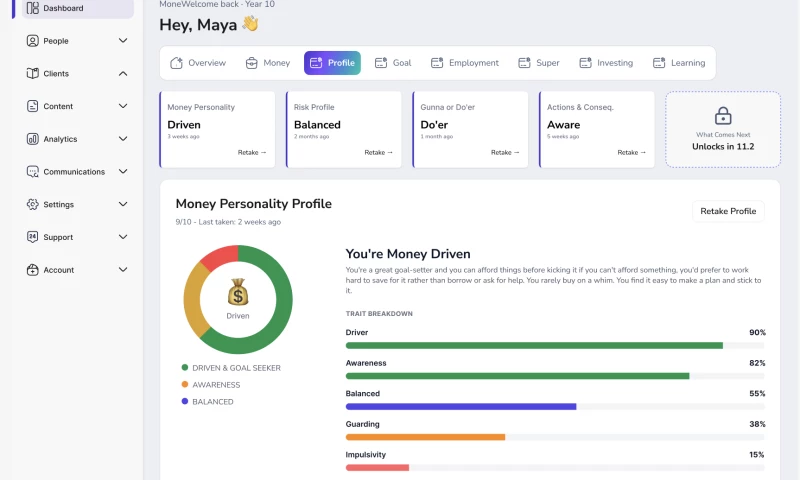Click the Driver 90% progress bar
This screenshot has height=480, width=800.
555,346
